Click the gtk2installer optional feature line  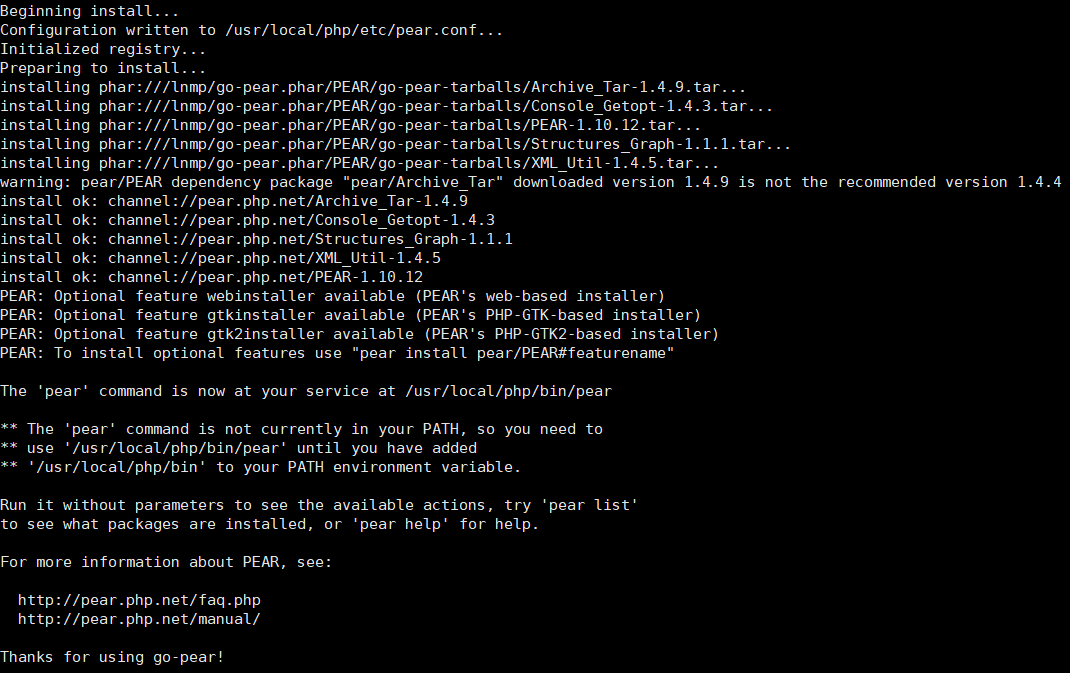(x=360, y=334)
